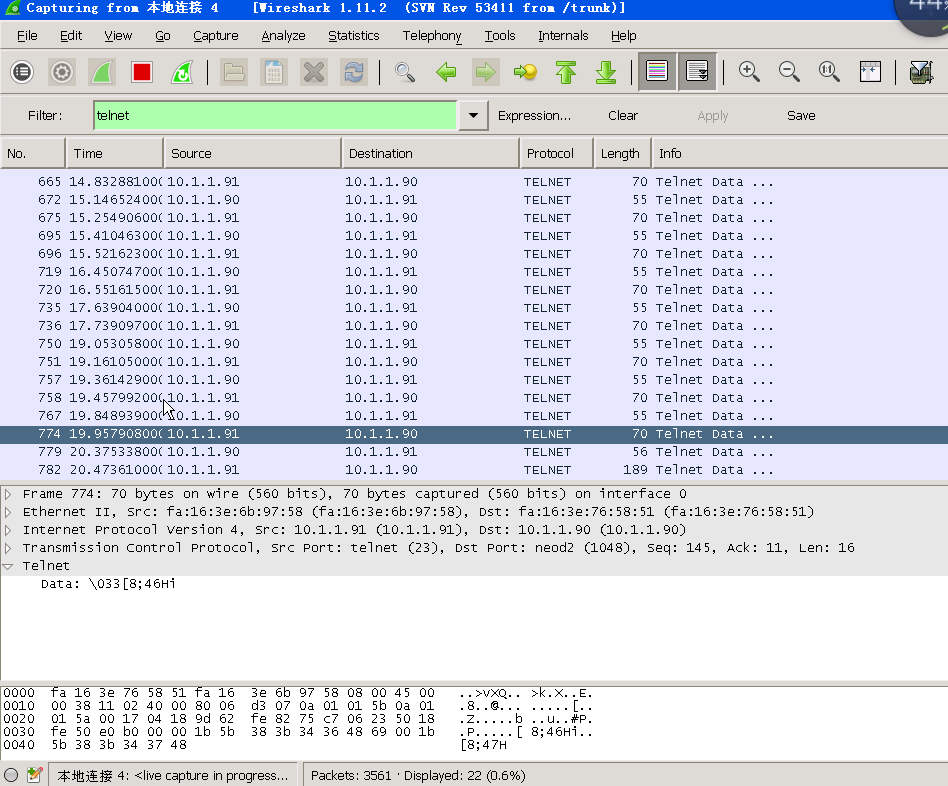The width and height of the screenshot is (948, 786).
Task: Expand Transmission Control Protocol section
Action: (8, 548)
